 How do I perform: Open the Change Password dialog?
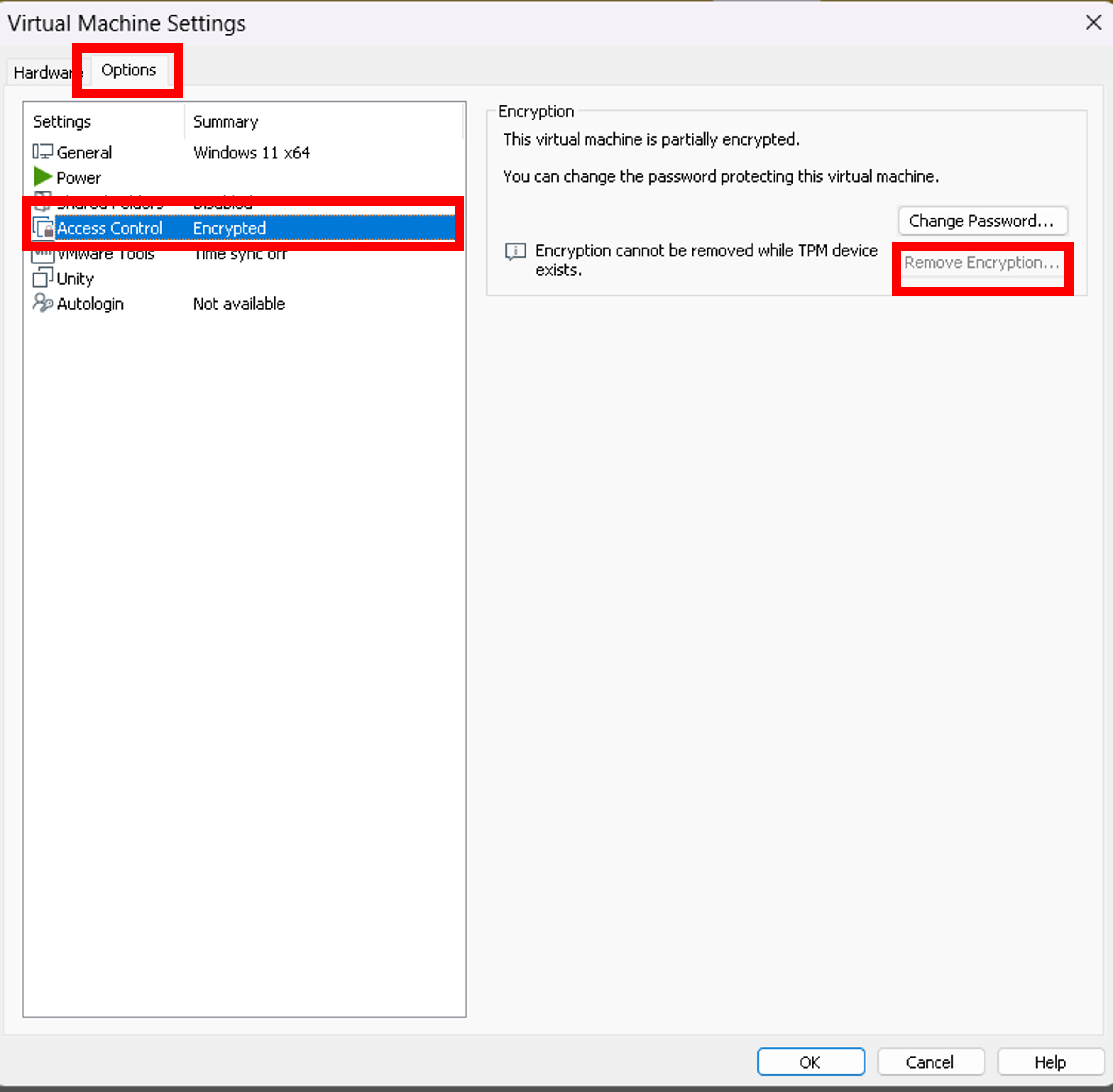click(x=982, y=221)
